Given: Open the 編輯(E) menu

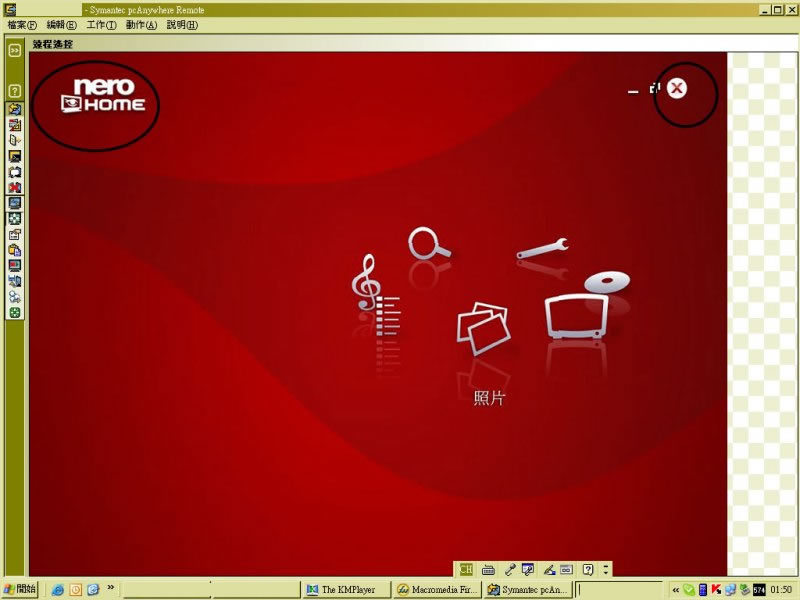Looking at the screenshot, I should [61, 24].
